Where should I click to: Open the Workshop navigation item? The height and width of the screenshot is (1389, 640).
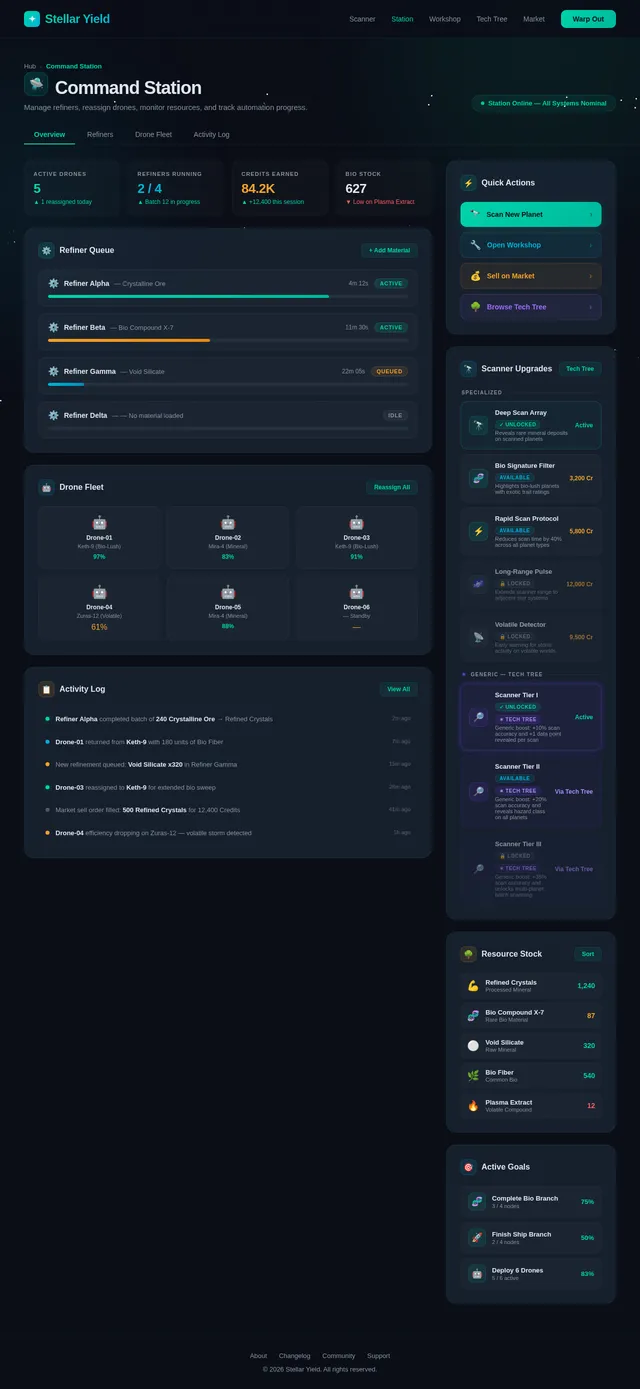(x=445, y=19)
